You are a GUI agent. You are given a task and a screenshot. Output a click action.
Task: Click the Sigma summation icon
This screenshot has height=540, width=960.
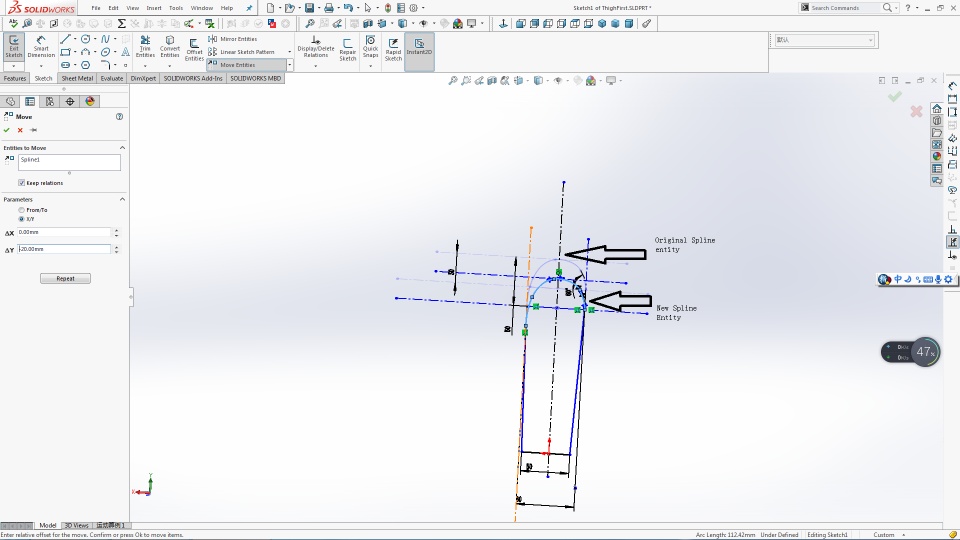click(121, 23)
